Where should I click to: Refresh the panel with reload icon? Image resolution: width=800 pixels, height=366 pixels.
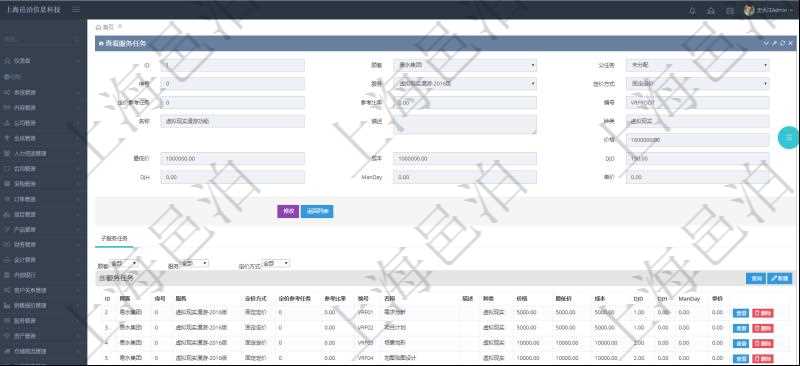point(782,43)
